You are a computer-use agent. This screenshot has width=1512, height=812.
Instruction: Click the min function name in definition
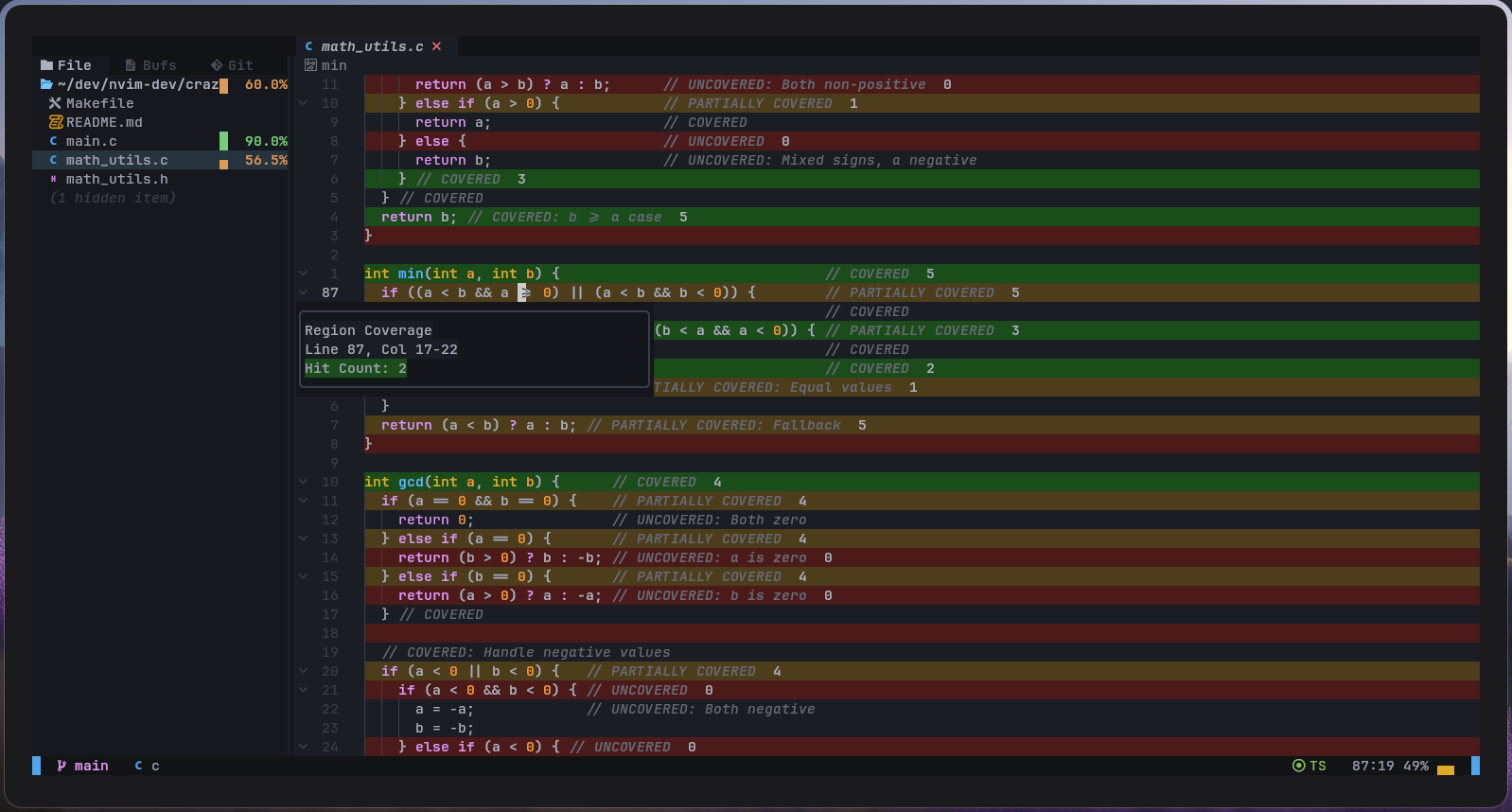coord(411,274)
